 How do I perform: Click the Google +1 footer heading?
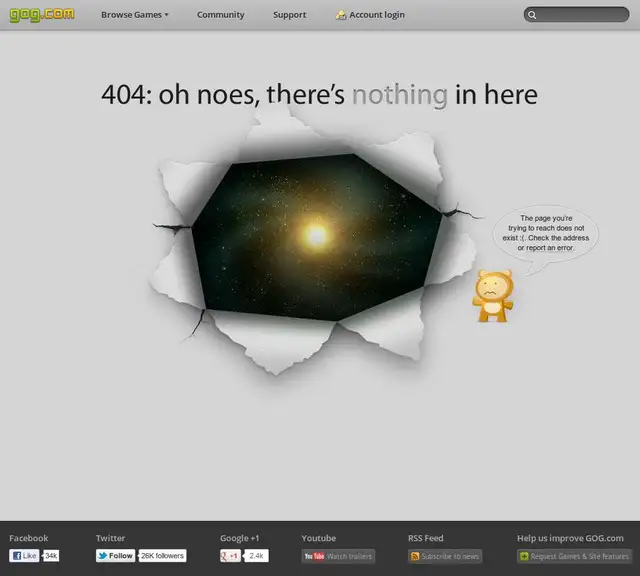click(240, 538)
